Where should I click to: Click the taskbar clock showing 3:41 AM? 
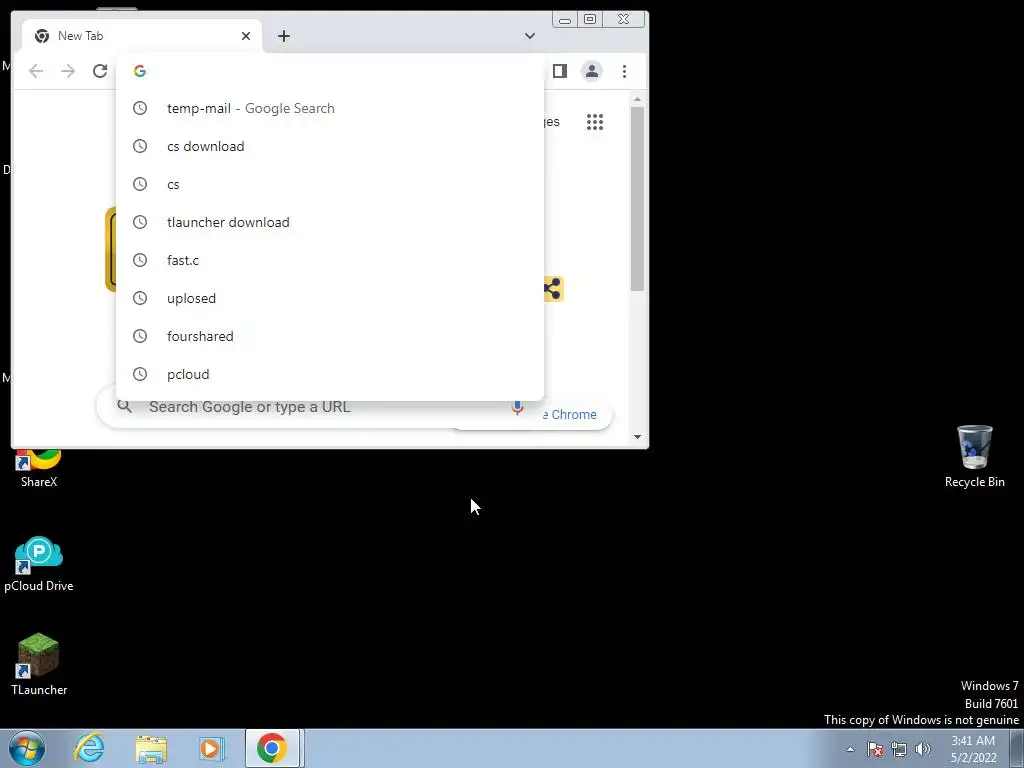tap(973, 749)
